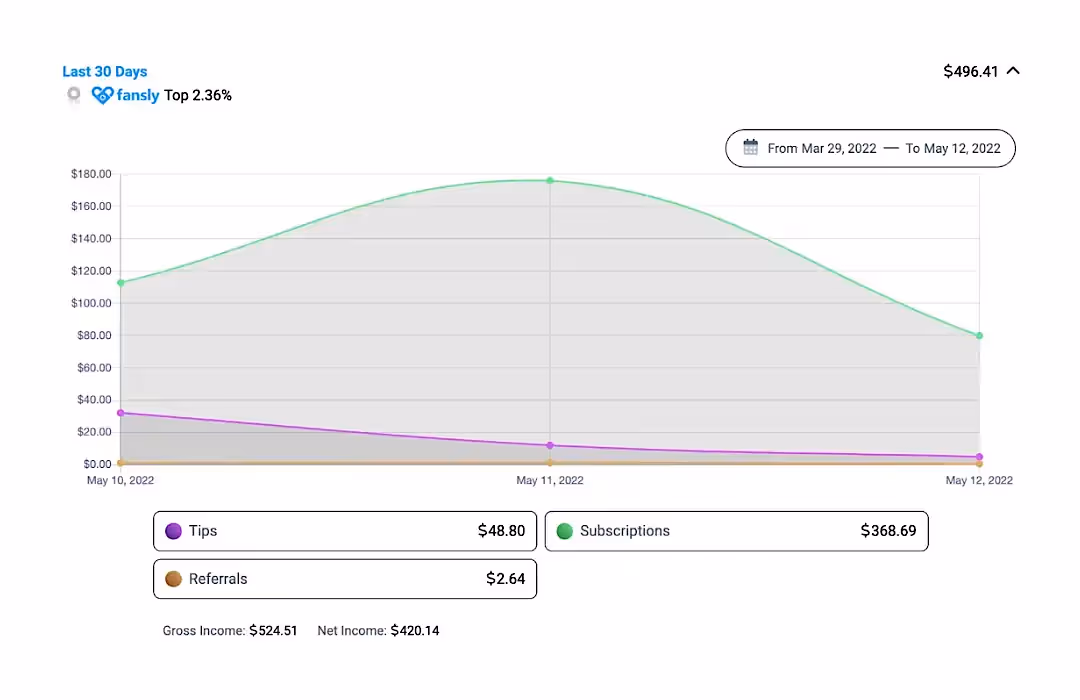Screen dimensions: 1080x700
Task: Select the Subscriptions data point on May 10
Action: click(121, 283)
